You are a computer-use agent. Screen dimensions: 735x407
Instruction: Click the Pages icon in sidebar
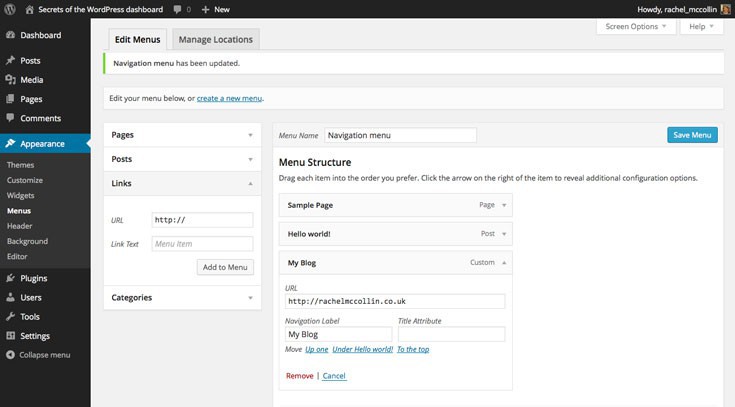tap(10, 99)
